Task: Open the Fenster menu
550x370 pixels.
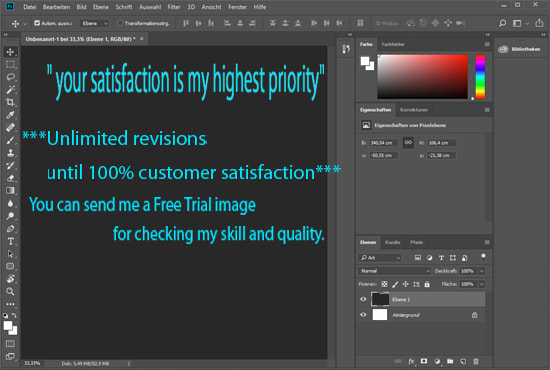Action: (x=237, y=7)
